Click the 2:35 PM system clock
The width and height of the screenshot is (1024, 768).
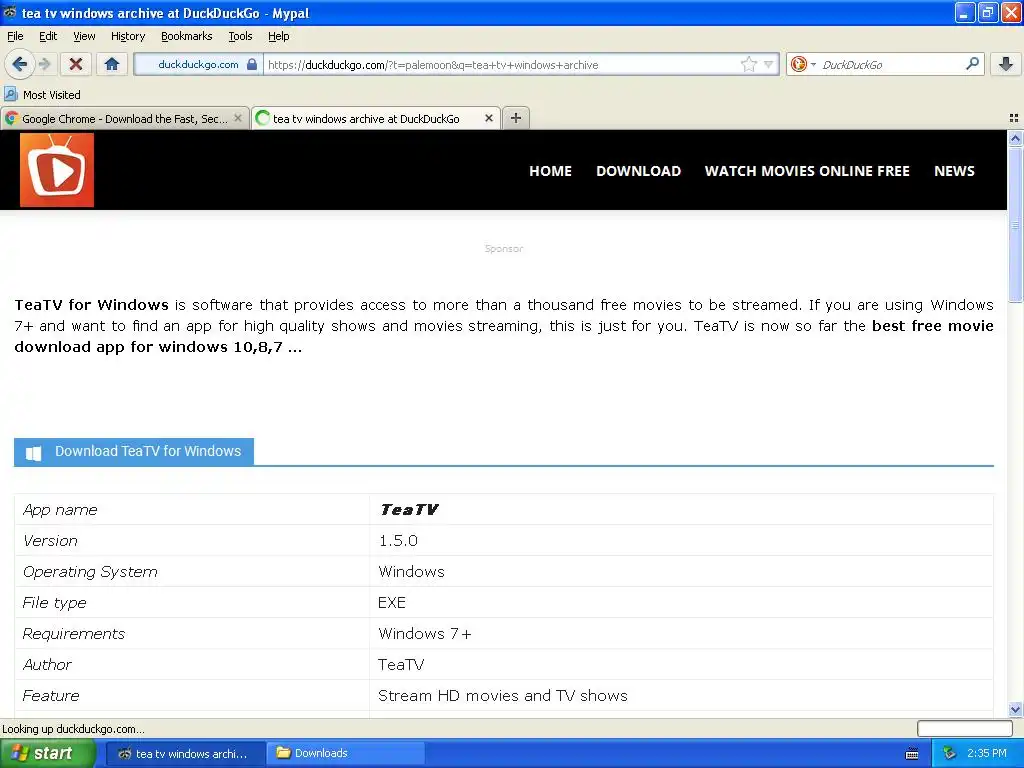(987, 753)
